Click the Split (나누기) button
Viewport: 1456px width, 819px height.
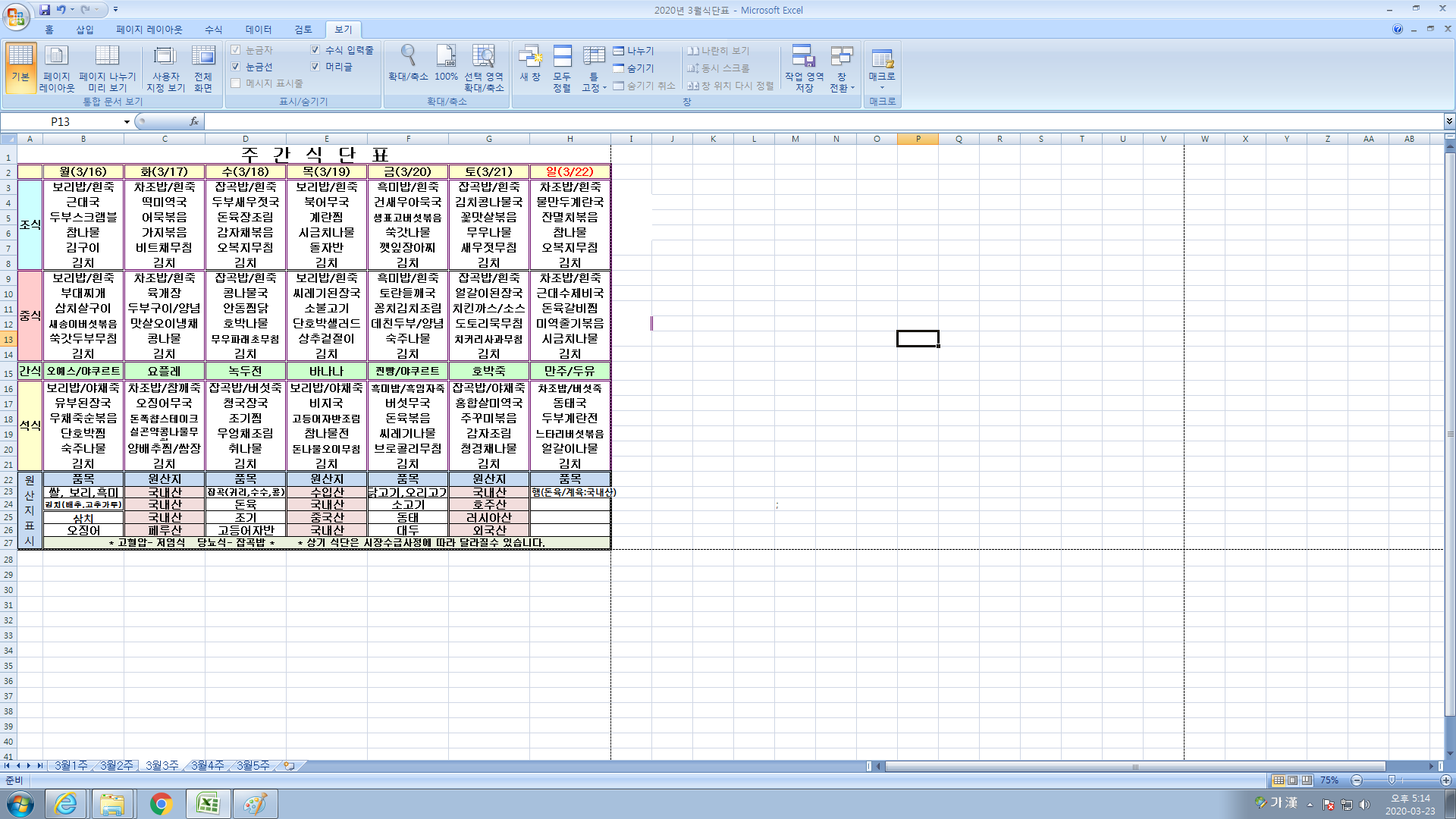(634, 51)
